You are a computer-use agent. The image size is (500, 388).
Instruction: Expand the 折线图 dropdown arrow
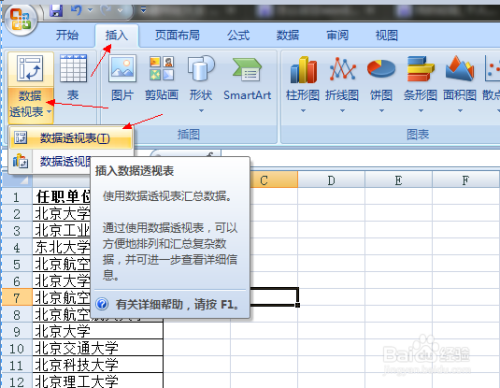[342, 111]
